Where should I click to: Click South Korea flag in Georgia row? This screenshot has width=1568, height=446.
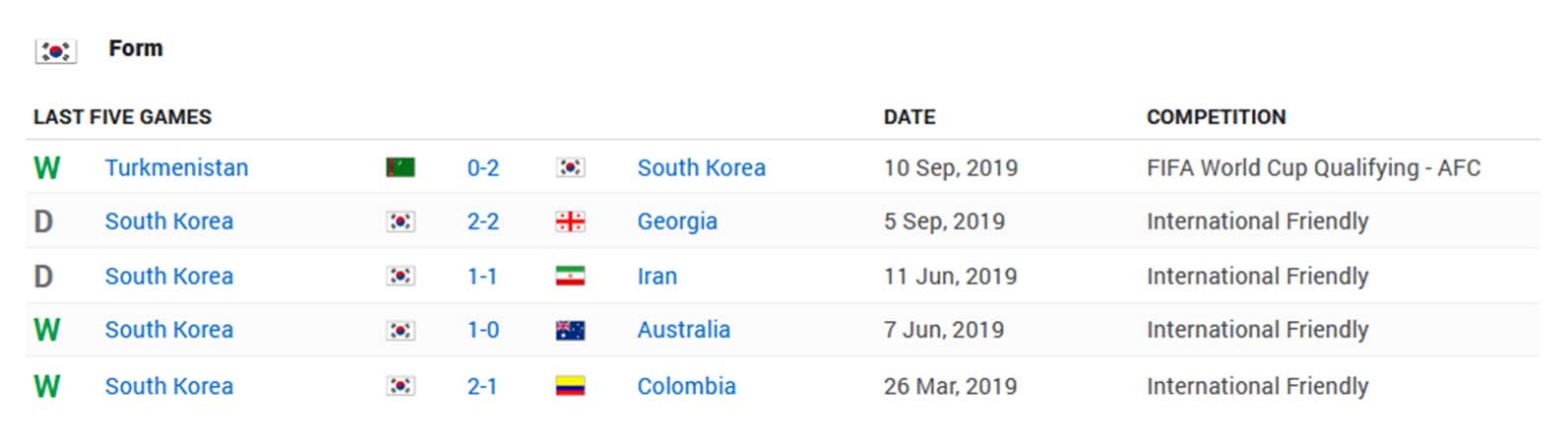point(401,222)
